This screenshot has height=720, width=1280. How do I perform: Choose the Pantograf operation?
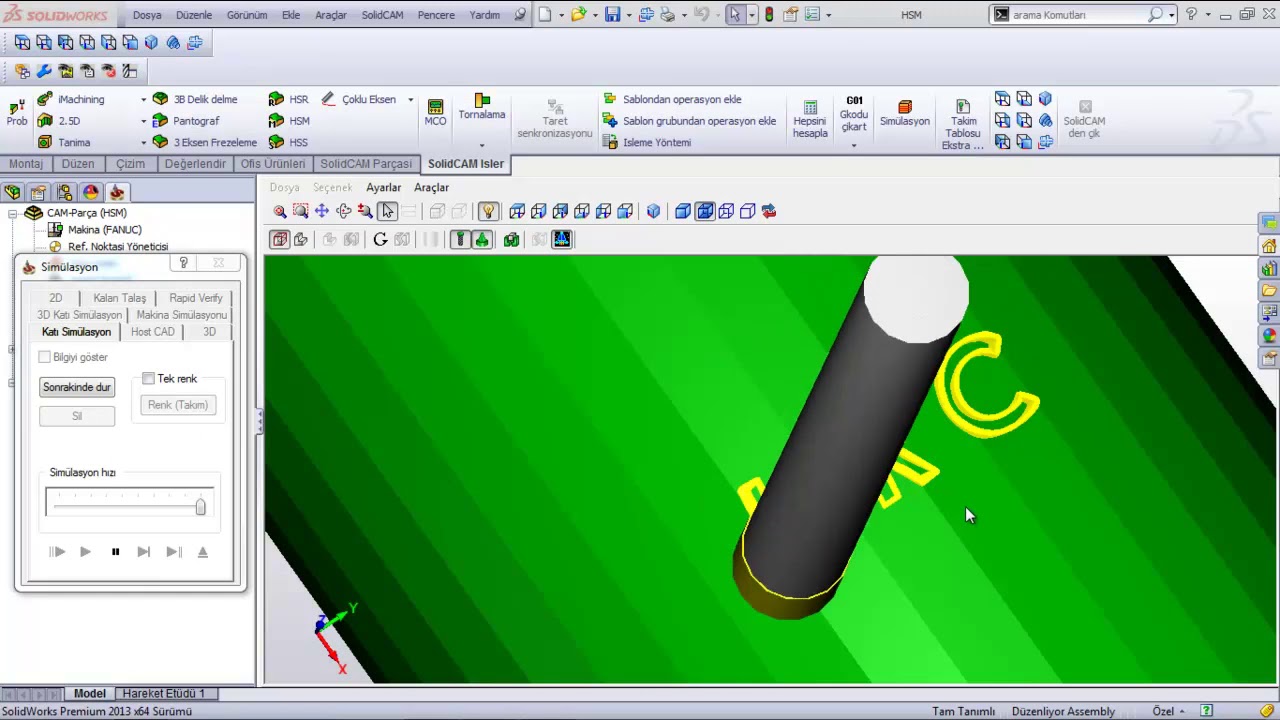click(186, 121)
